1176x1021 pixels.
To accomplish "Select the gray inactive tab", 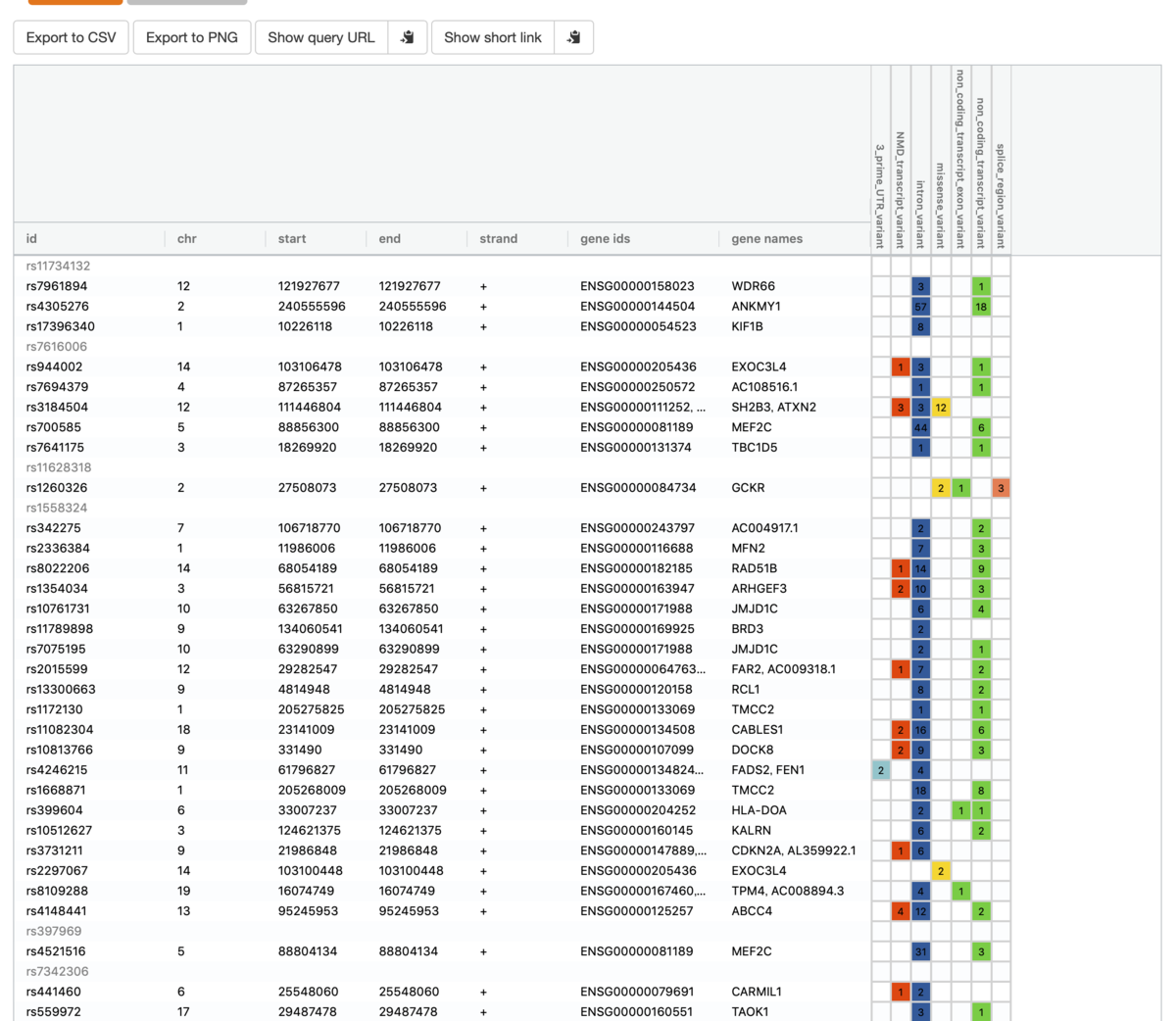I will click(x=186, y=3).
